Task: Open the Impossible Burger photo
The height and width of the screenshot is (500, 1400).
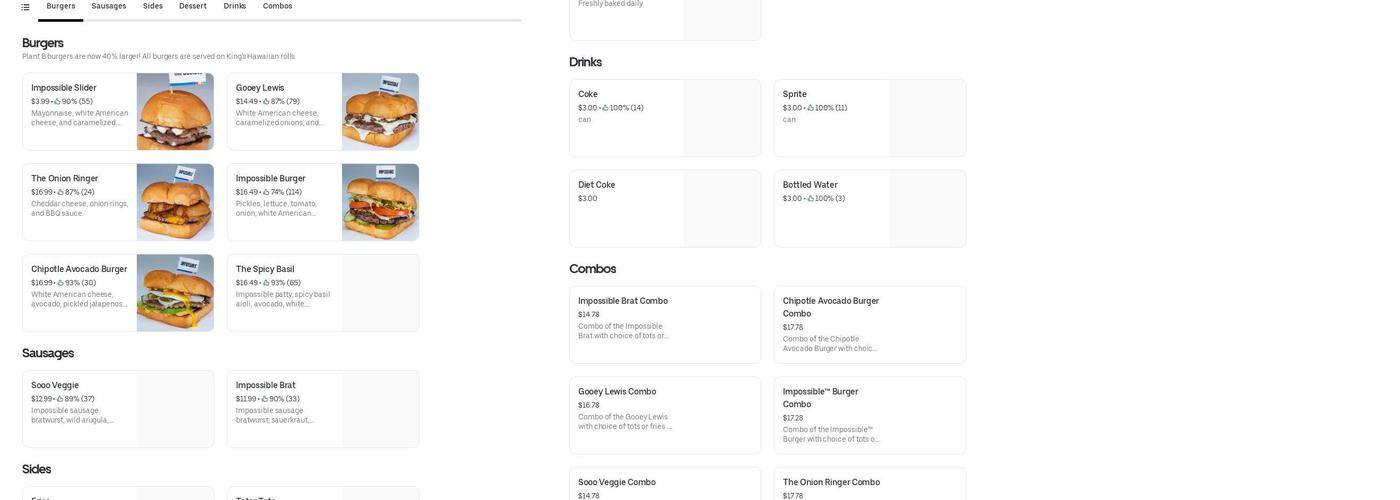Action: pos(380,203)
